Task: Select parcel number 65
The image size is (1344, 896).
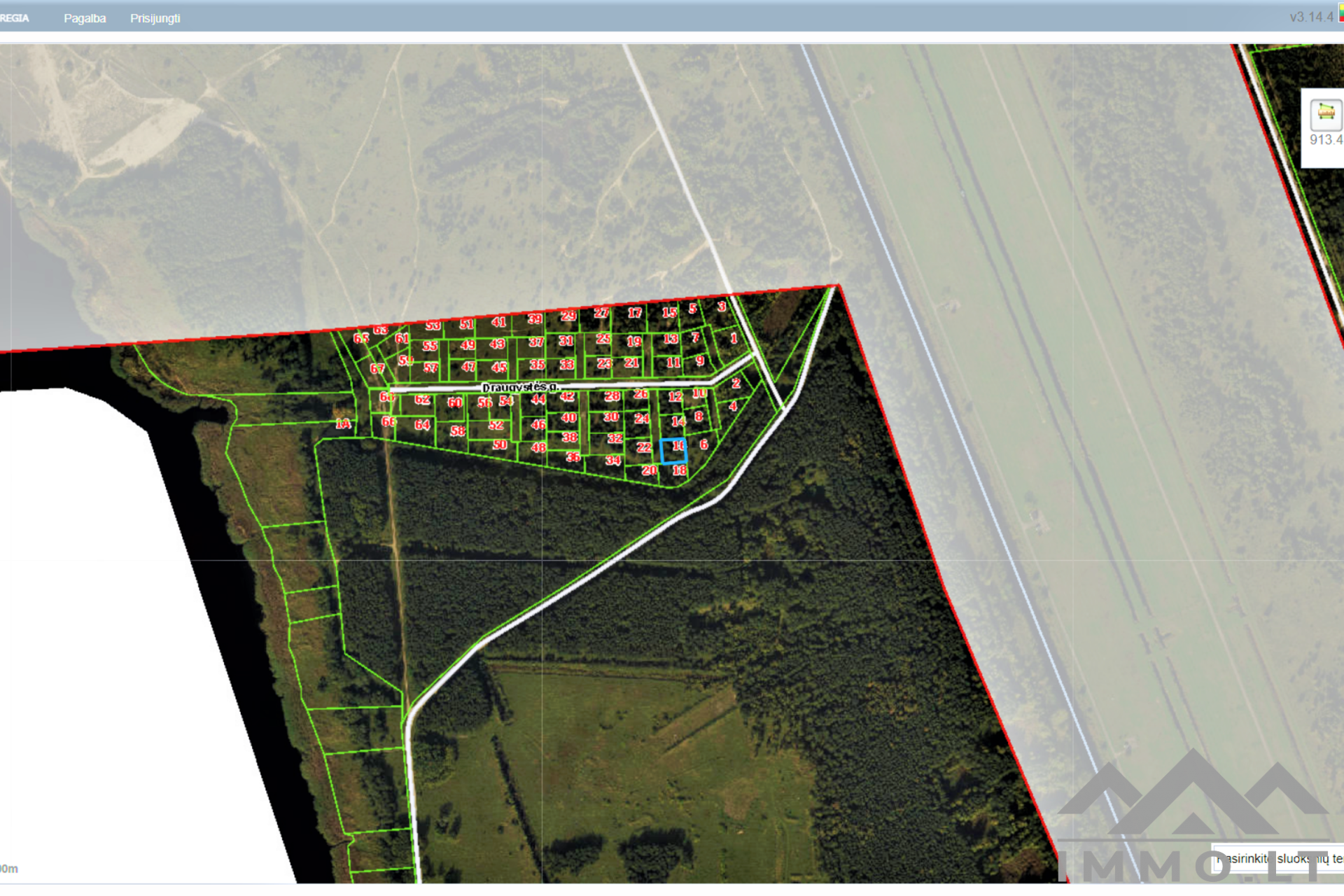Action: [361, 338]
